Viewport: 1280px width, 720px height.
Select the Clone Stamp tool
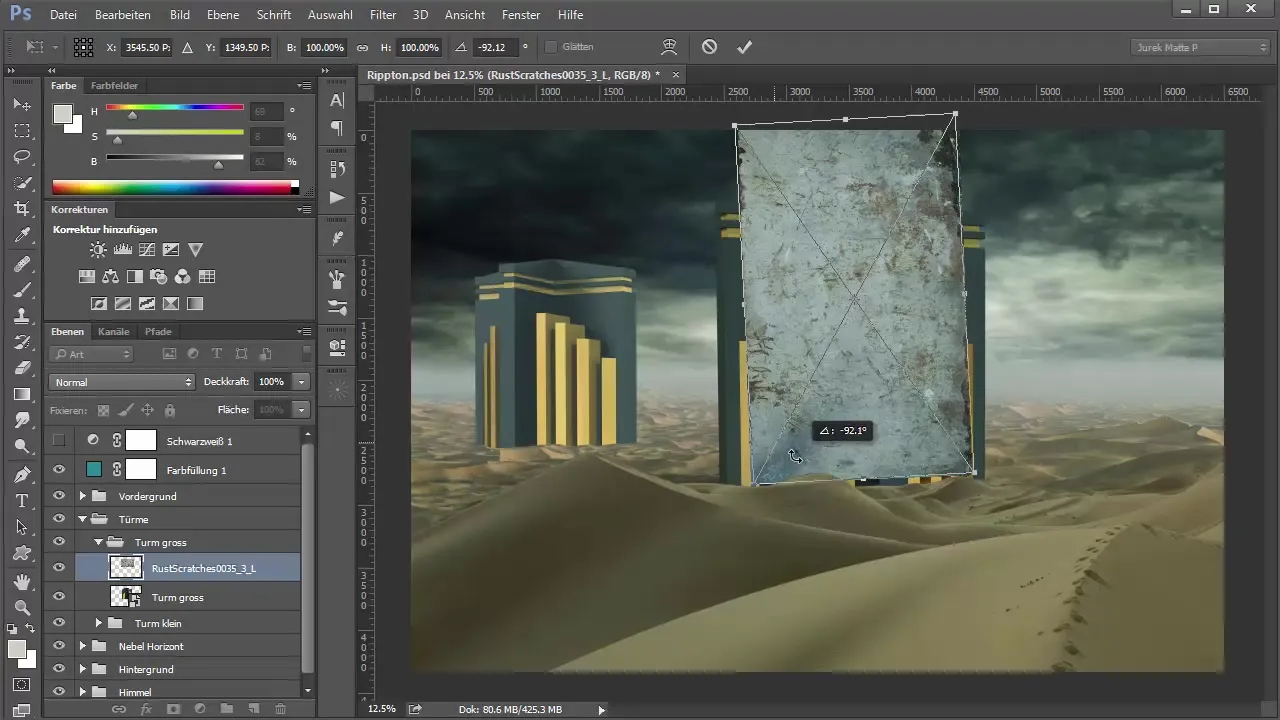pyautogui.click(x=22, y=316)
